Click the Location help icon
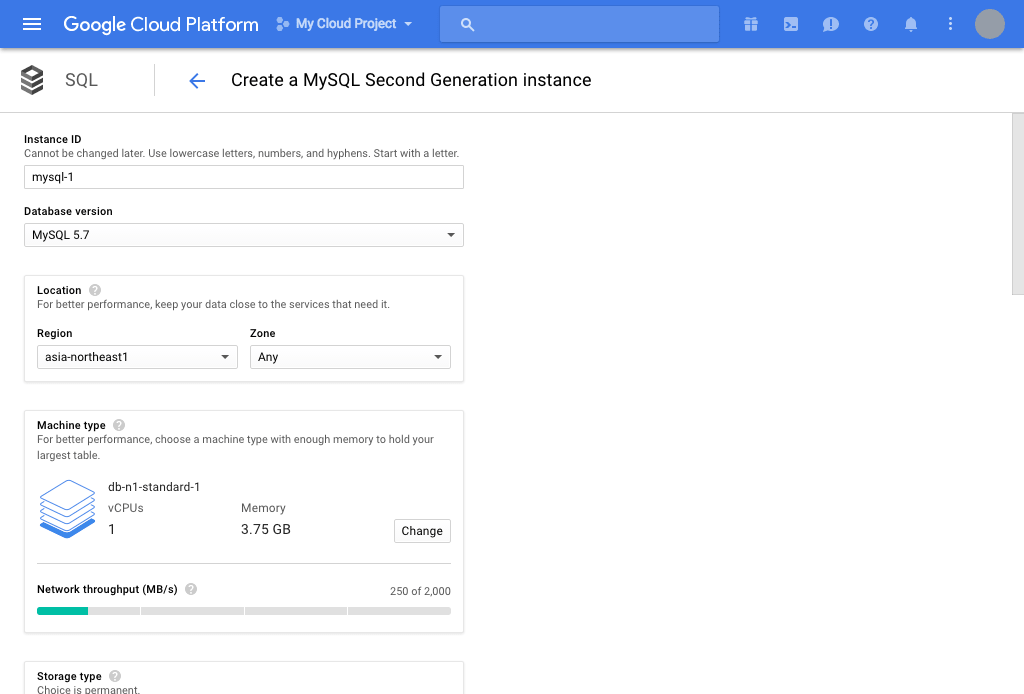 95,290
